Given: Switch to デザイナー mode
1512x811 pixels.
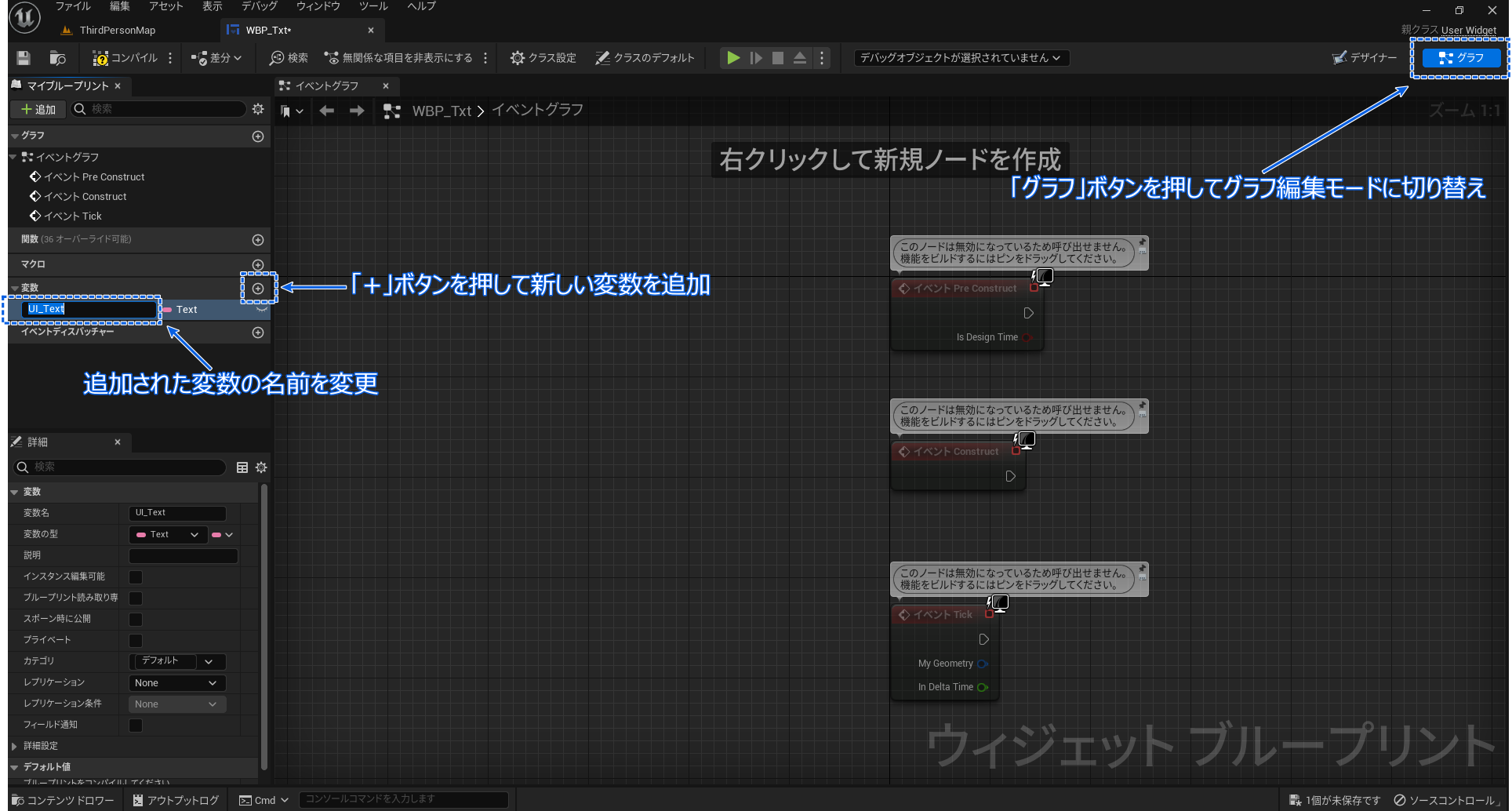Looking at the screenshot, I should coord(1364,57).
